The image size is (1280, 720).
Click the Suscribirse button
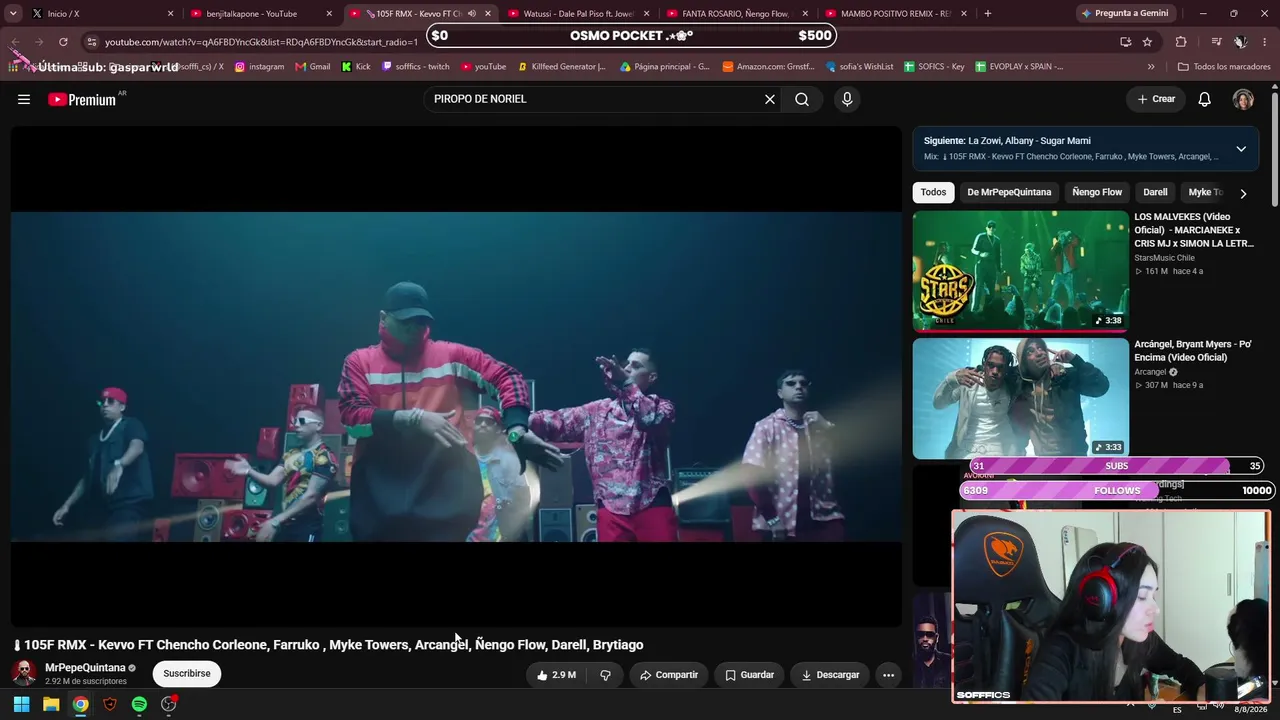point(187,674)
